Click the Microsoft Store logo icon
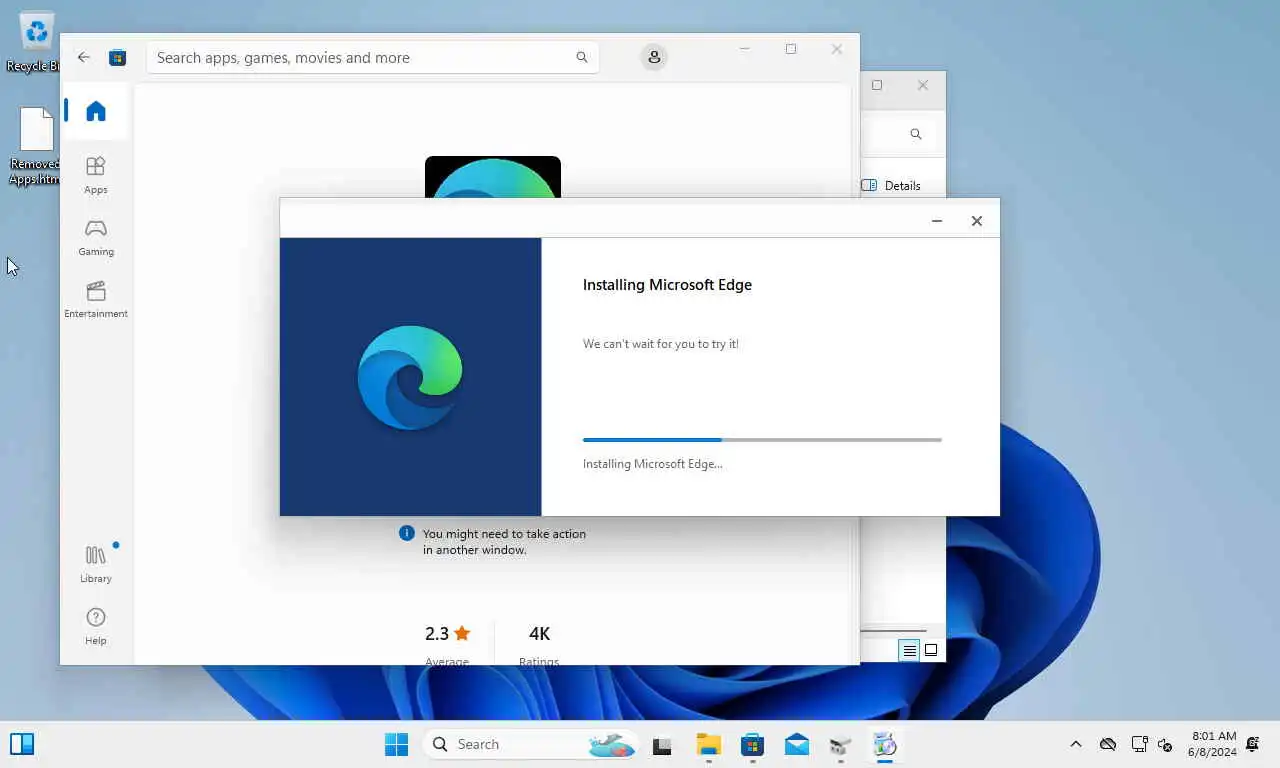This screenshot has height=768, width=1280. click(118, 57)
